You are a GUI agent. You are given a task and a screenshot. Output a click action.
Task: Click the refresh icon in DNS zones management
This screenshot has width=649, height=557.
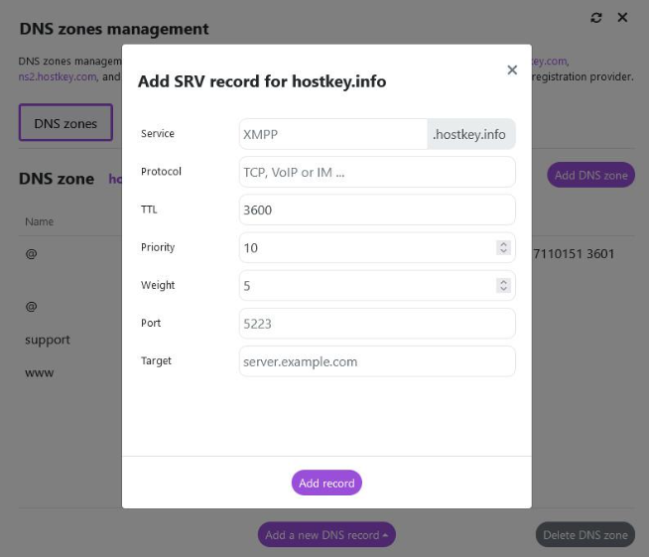coord(597,18)
